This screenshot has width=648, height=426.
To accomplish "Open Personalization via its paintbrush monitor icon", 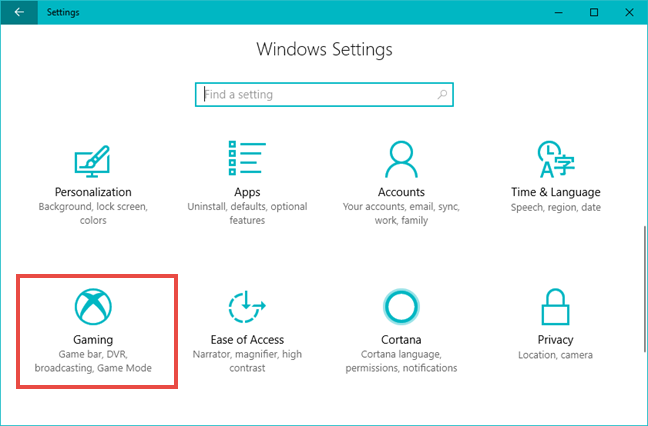I will click(93, 161).
